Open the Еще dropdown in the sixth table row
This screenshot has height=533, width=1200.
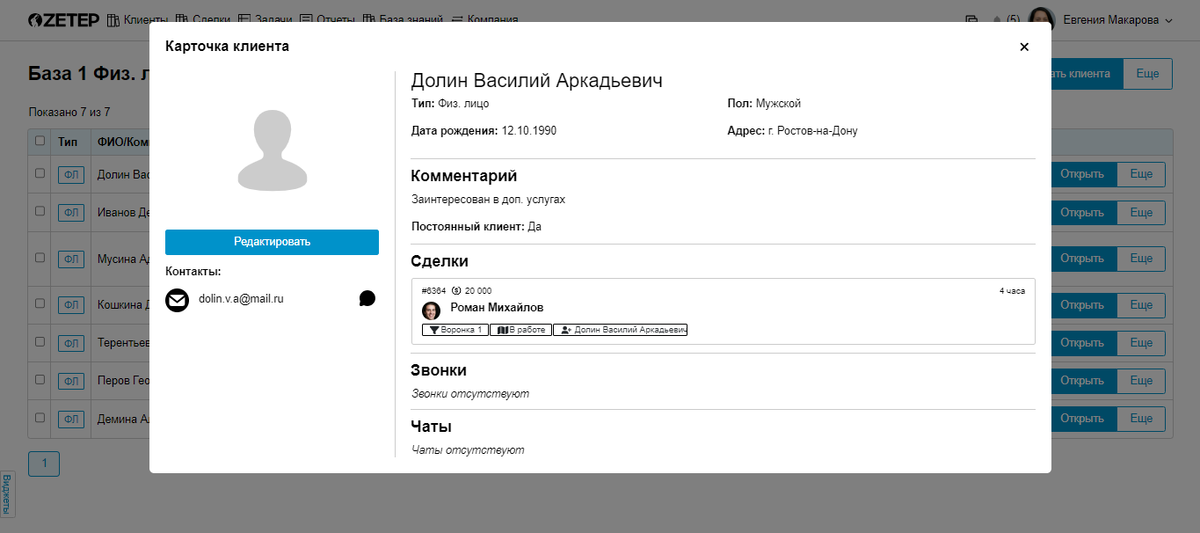click(1141, 380)
